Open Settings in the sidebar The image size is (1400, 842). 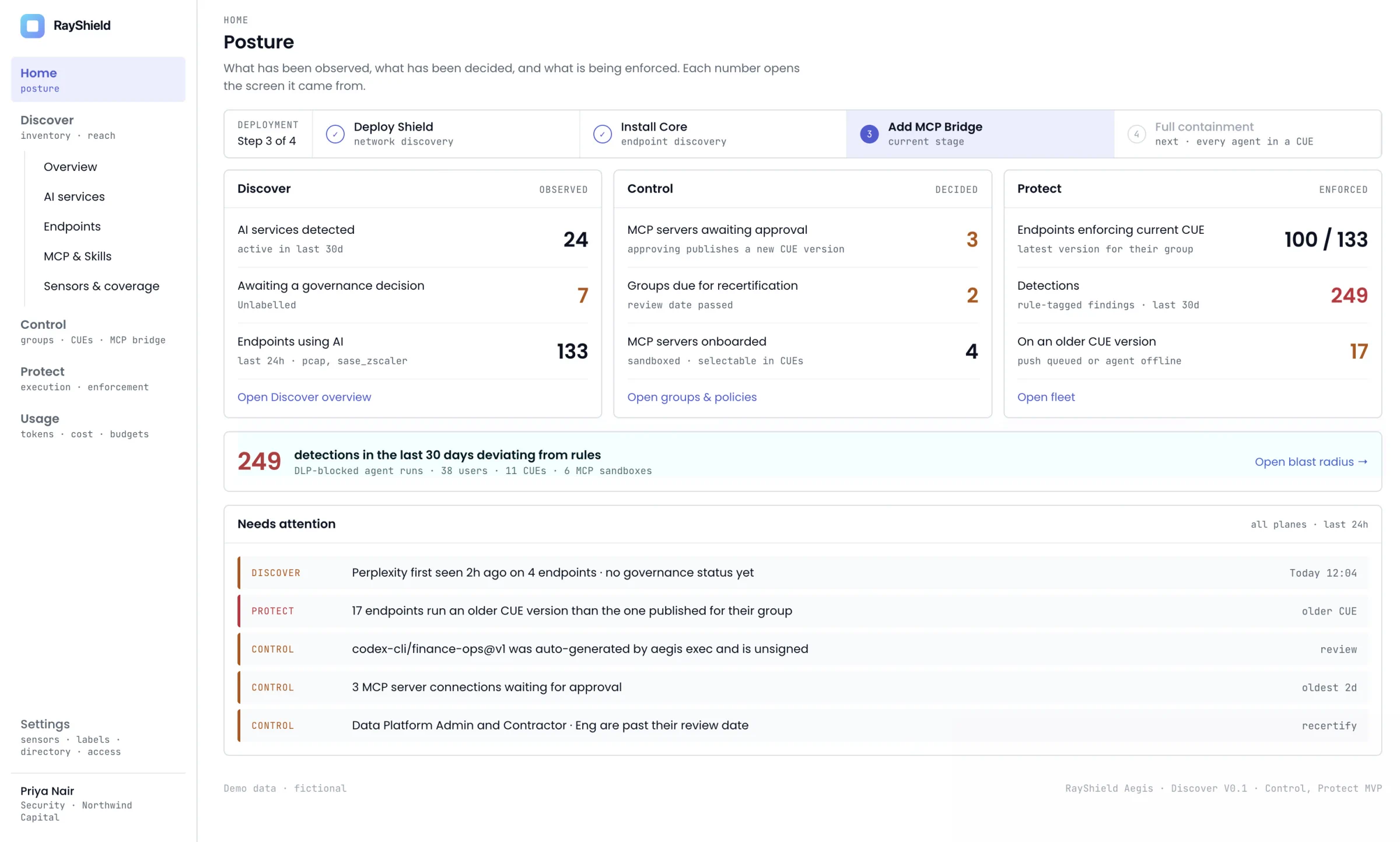pyautogui.click(x=98, y=737)
